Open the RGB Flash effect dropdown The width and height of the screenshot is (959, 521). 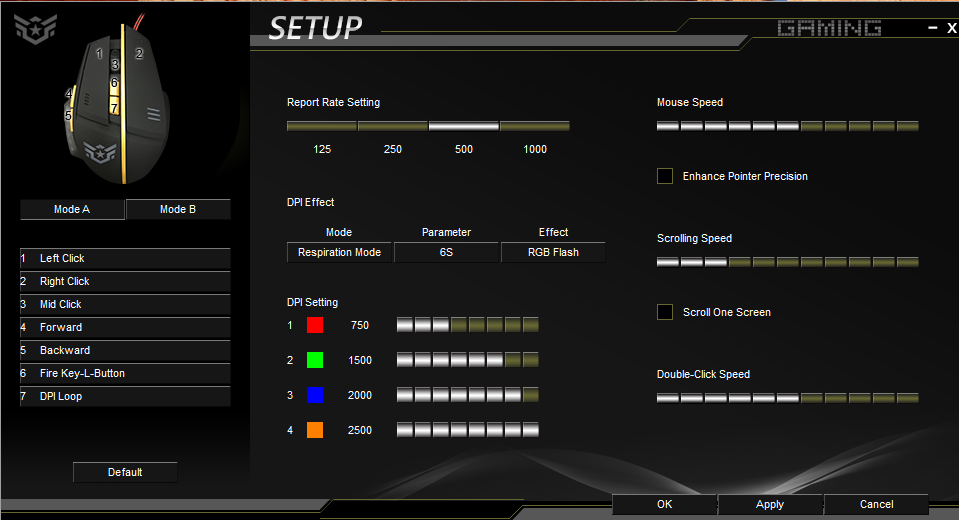pos(554,253)
